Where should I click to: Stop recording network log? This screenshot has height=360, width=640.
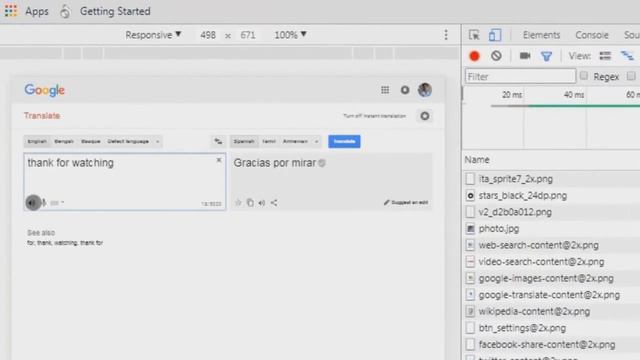pyautogui.click(x=474, y=56)
